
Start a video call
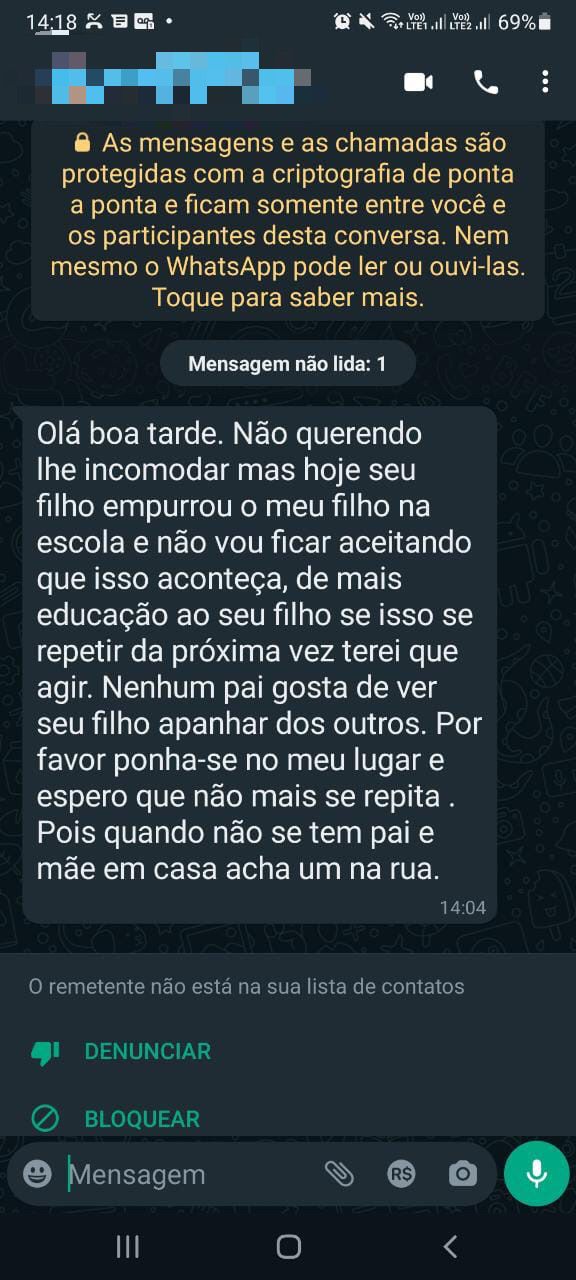point(418,82)
